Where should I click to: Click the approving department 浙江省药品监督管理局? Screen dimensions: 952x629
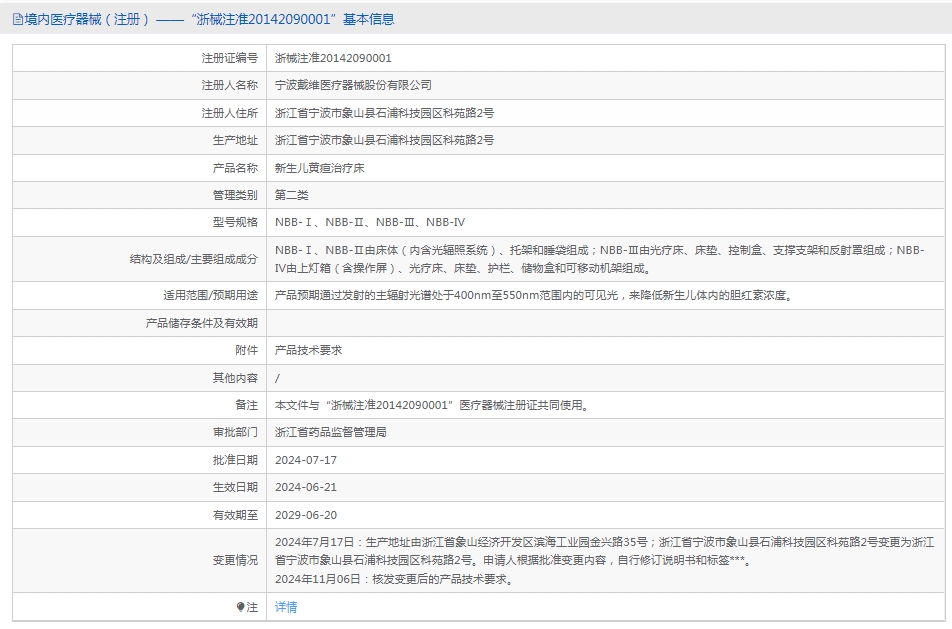tap(331, 432)
